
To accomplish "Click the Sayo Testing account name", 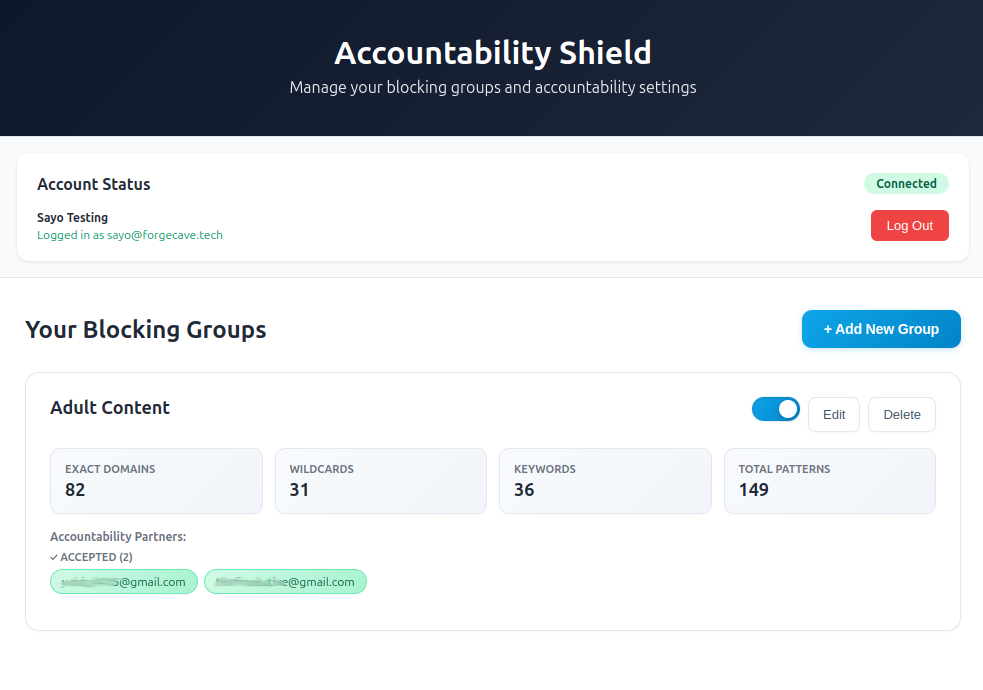I will [x=72, y=217].
